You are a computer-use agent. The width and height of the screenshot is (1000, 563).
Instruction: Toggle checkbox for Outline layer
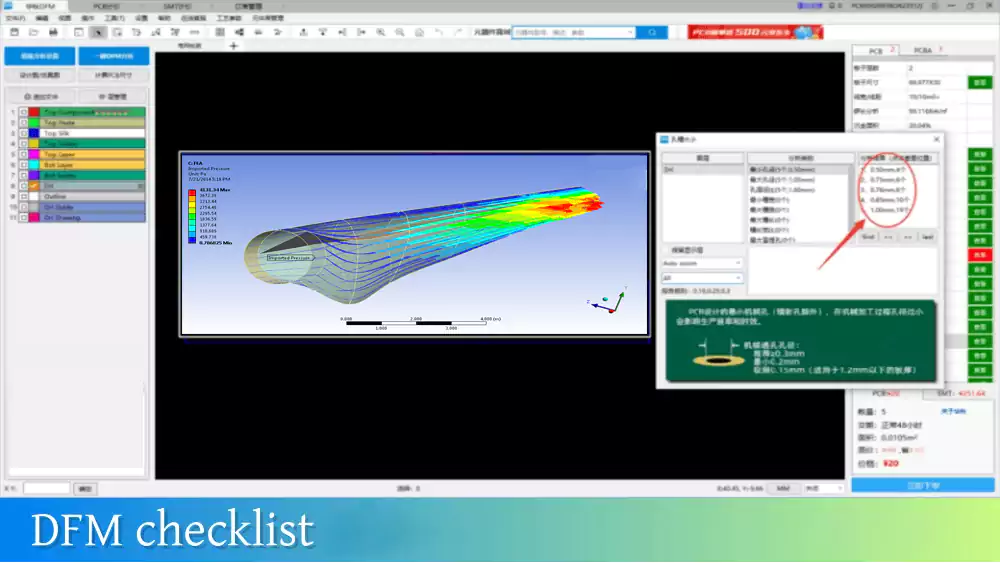click(24, 196)
